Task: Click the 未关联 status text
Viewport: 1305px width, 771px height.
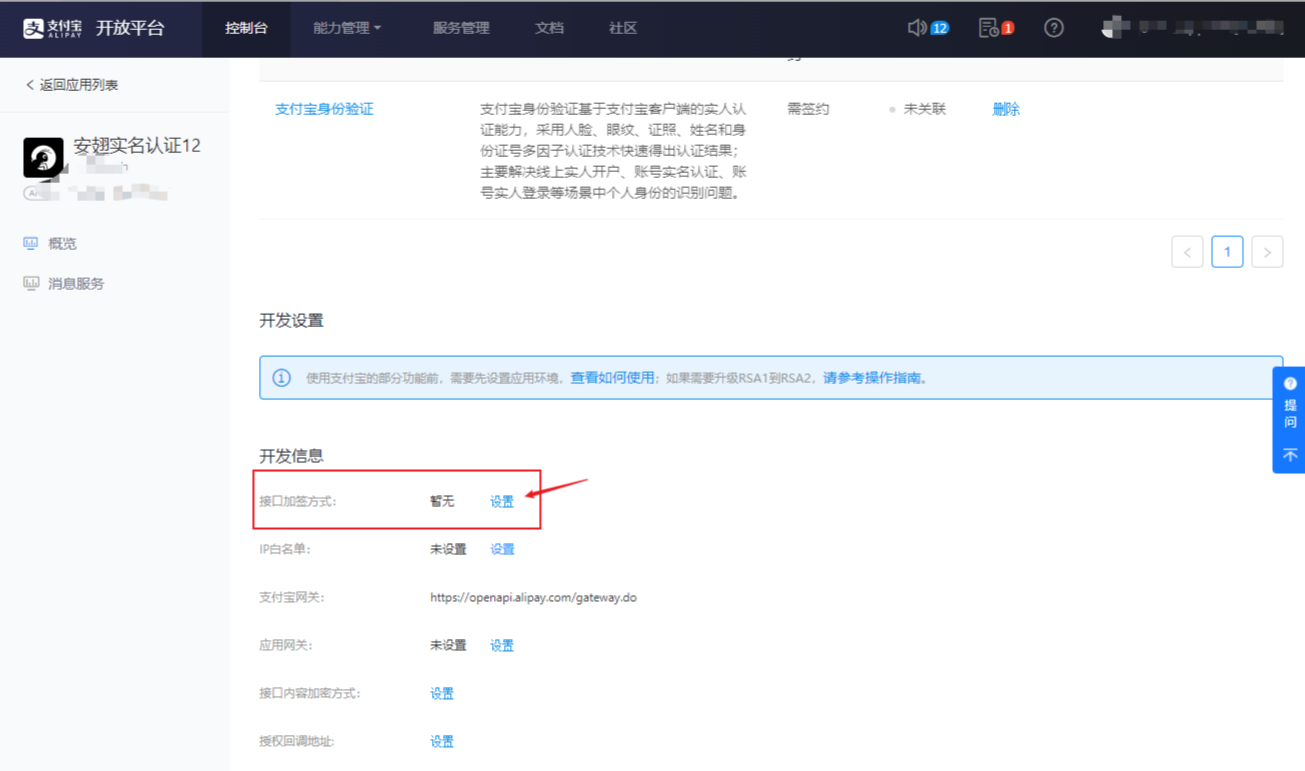Action: click(x=924, y=109)
